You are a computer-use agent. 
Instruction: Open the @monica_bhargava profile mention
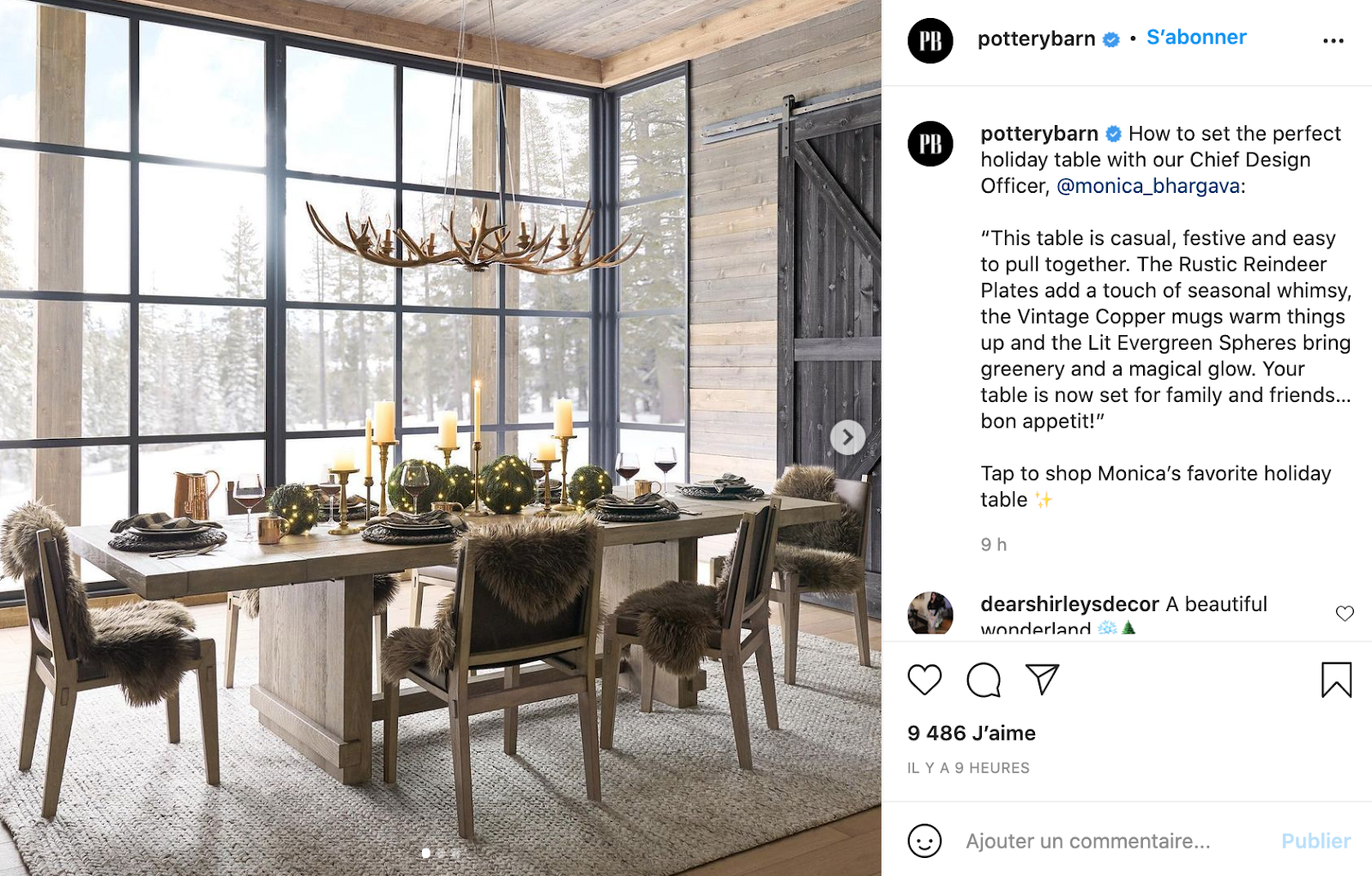1148,186
